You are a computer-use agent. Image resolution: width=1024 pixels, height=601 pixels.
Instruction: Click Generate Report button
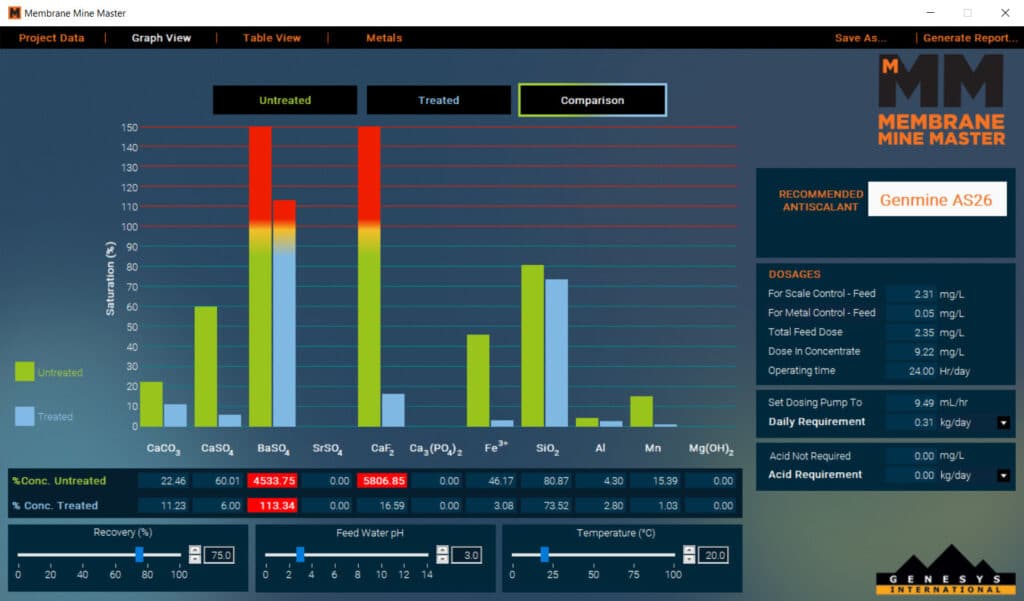[970, 38]
